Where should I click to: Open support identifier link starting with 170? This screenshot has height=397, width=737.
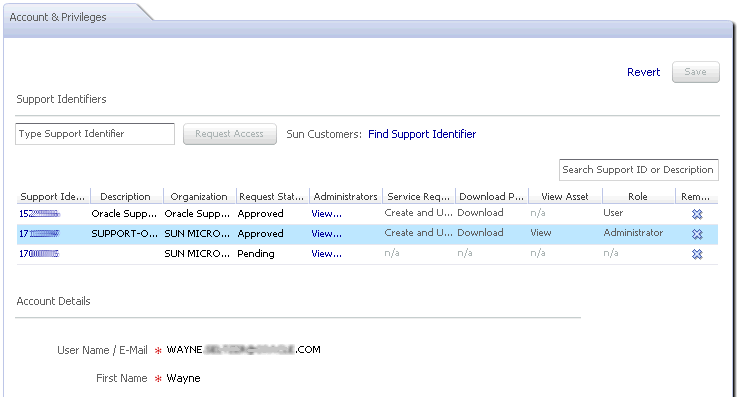(39, 254)
